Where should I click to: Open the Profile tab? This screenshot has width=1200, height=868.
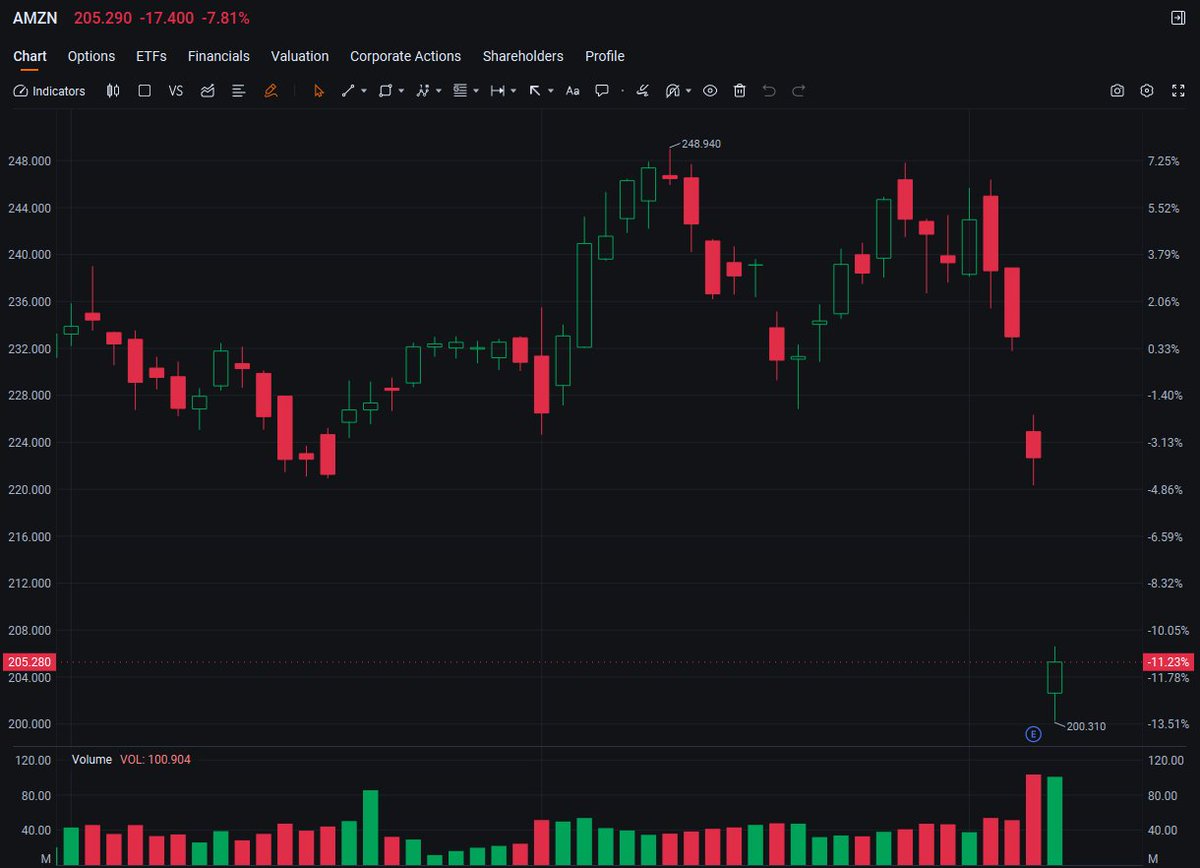coord(605,56)
